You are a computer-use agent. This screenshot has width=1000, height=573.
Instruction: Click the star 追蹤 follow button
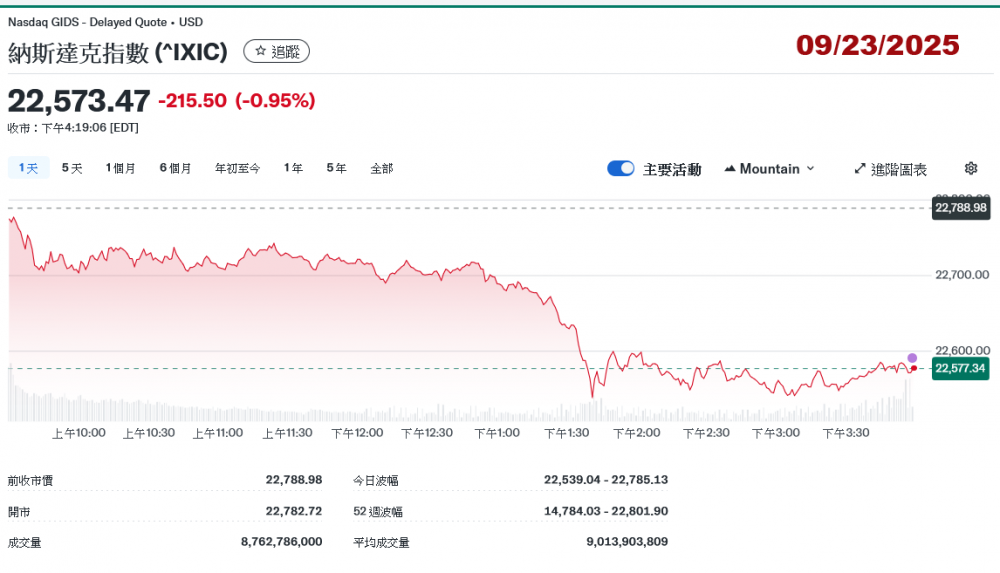[277, 51]
